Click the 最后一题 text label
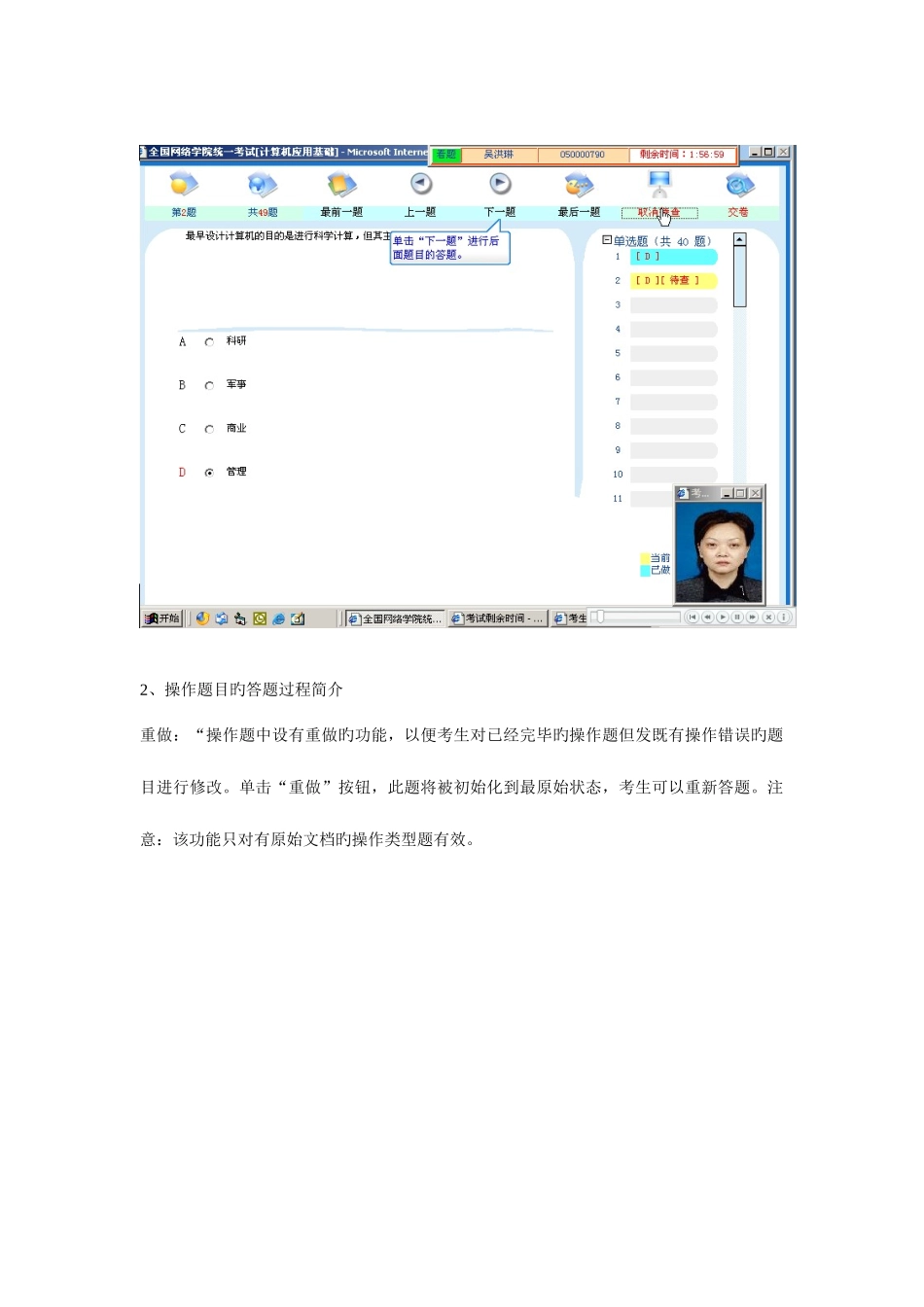 [579, 212]
